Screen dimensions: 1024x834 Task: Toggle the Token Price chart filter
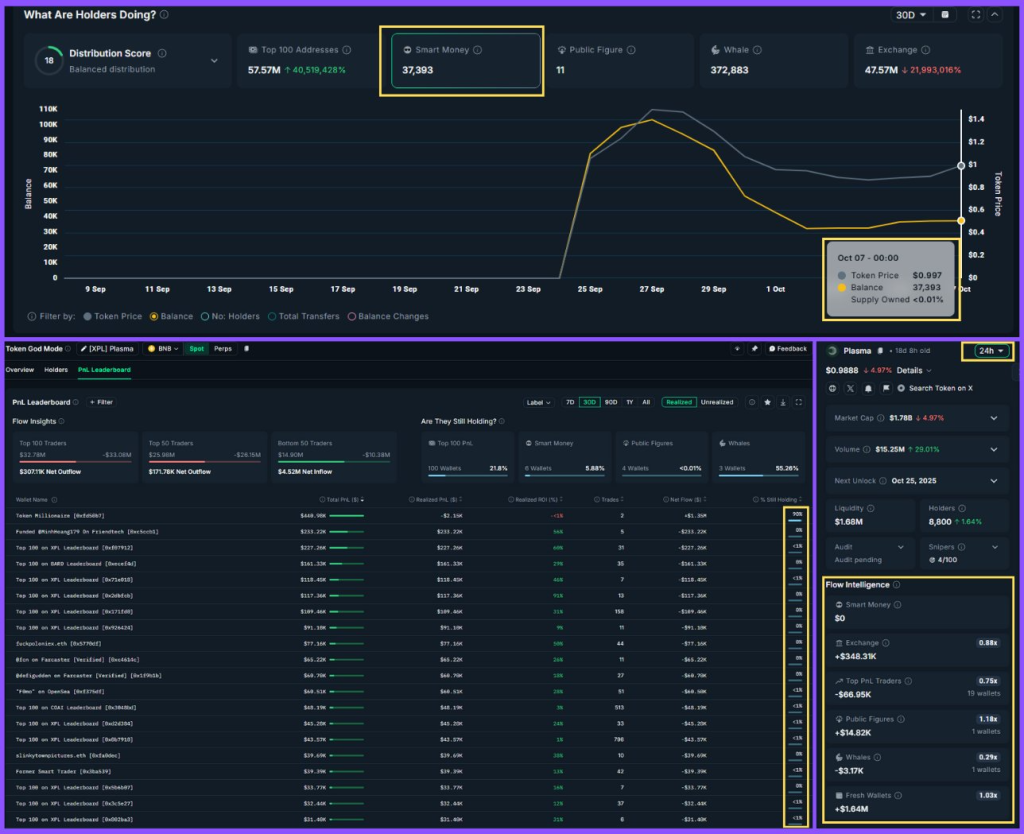pos(112,316)
